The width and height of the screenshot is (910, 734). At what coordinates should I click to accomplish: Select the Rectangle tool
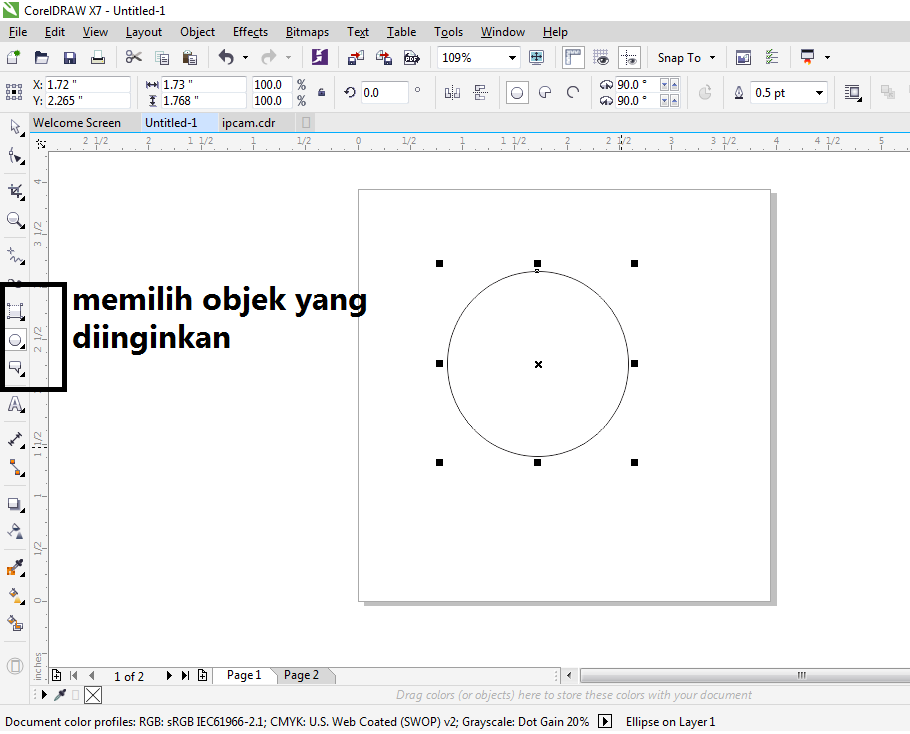(x=15, y=312)
